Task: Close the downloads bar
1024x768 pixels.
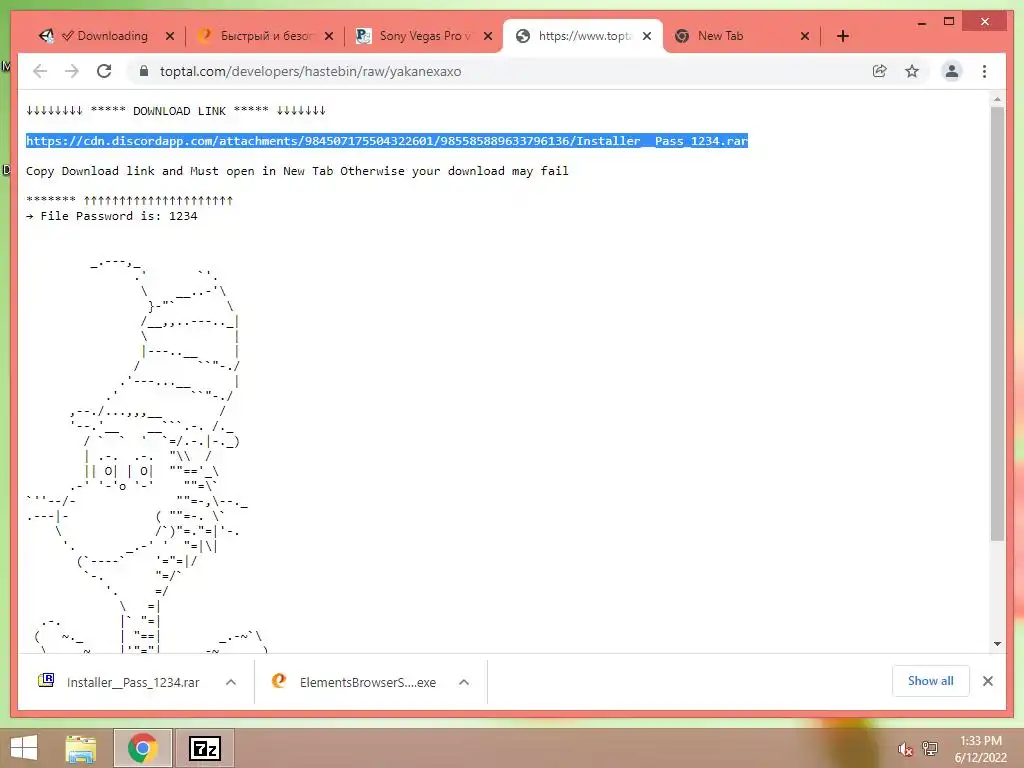Action: 987,681
